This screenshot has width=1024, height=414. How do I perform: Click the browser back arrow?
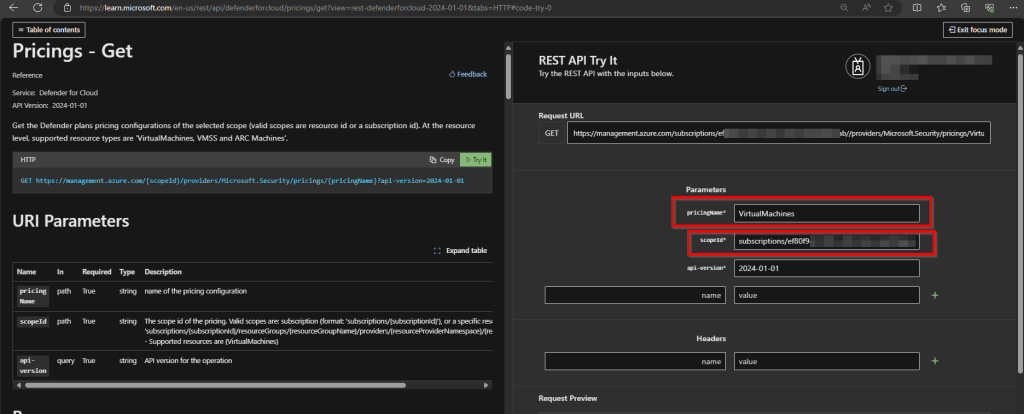pos(12,7)
